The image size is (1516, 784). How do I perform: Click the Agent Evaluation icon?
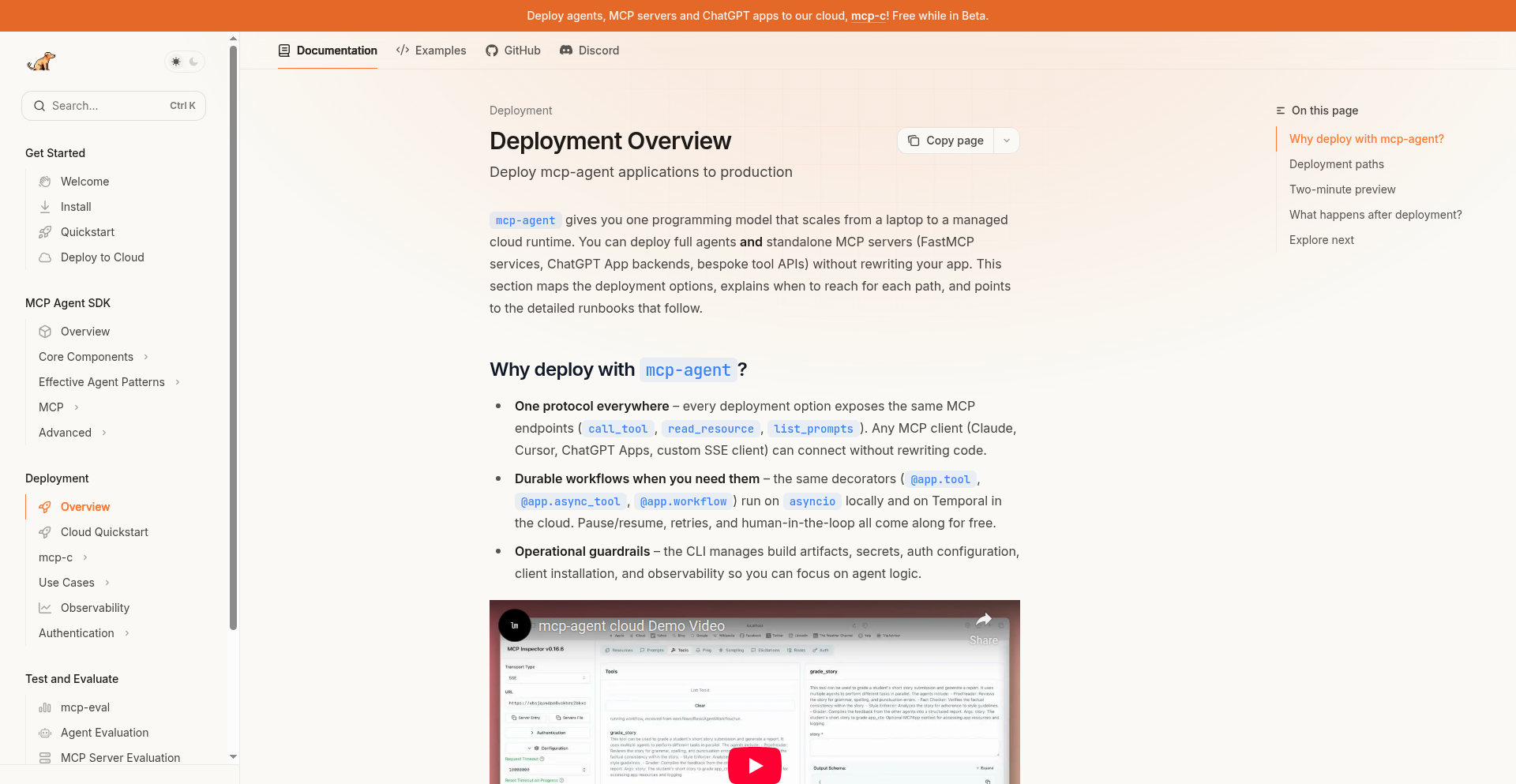point(45,733)
